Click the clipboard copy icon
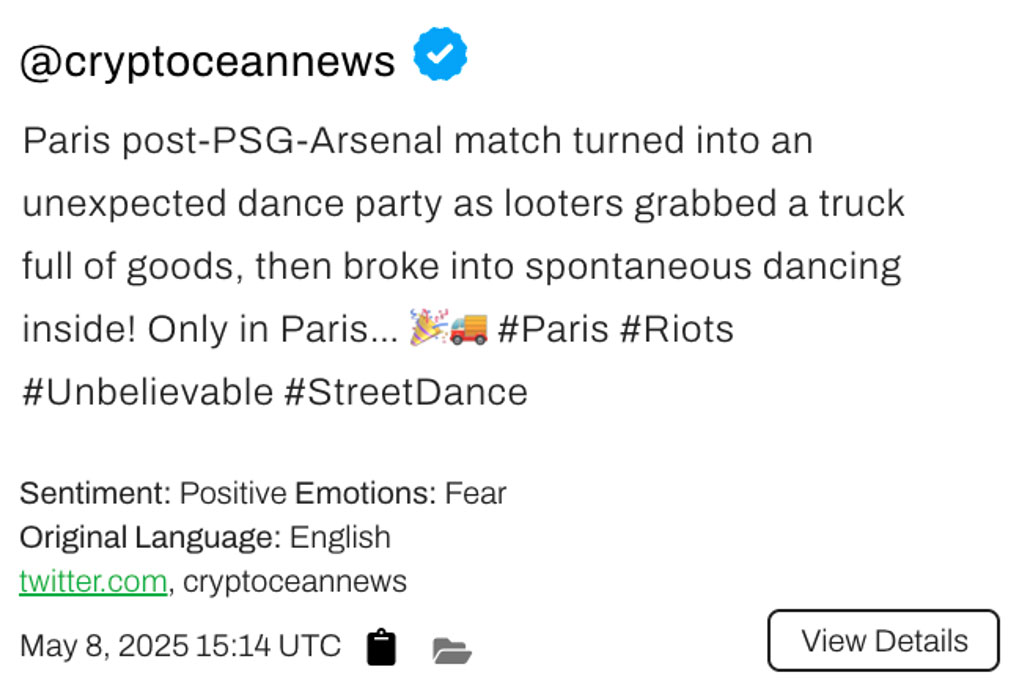 point(381,648)
